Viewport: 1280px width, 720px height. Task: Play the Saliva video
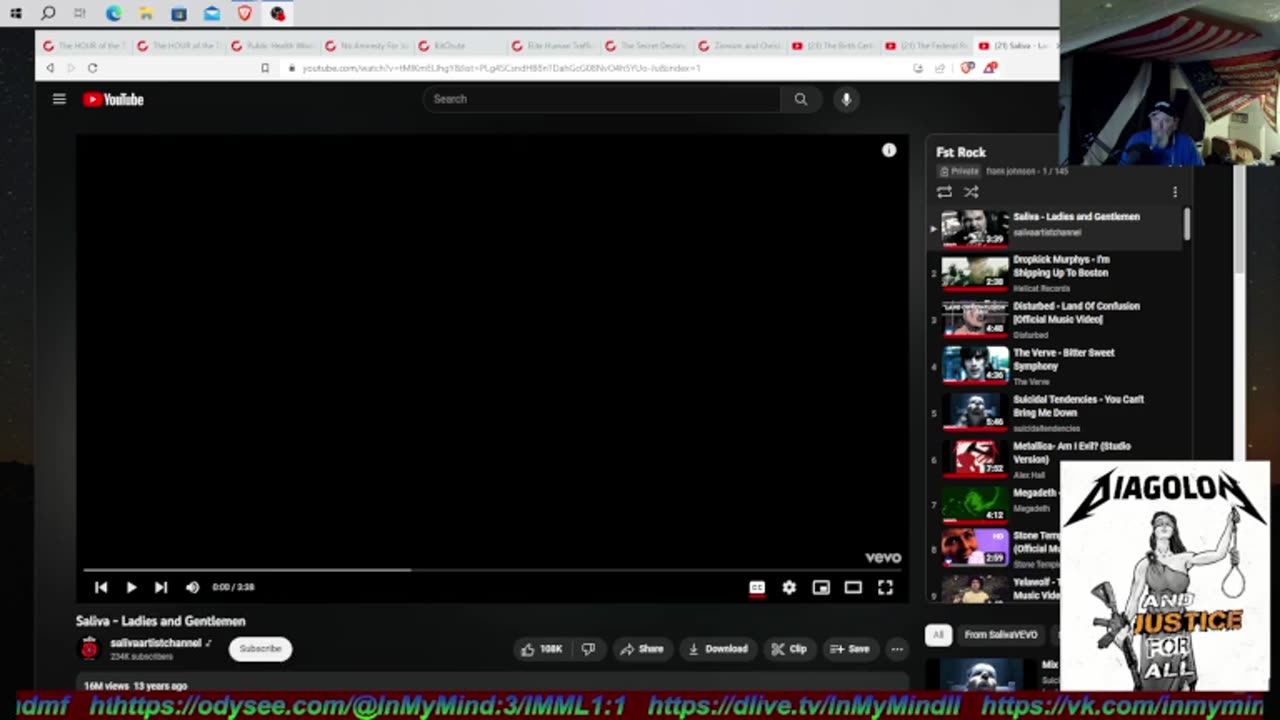pos(131,587)
